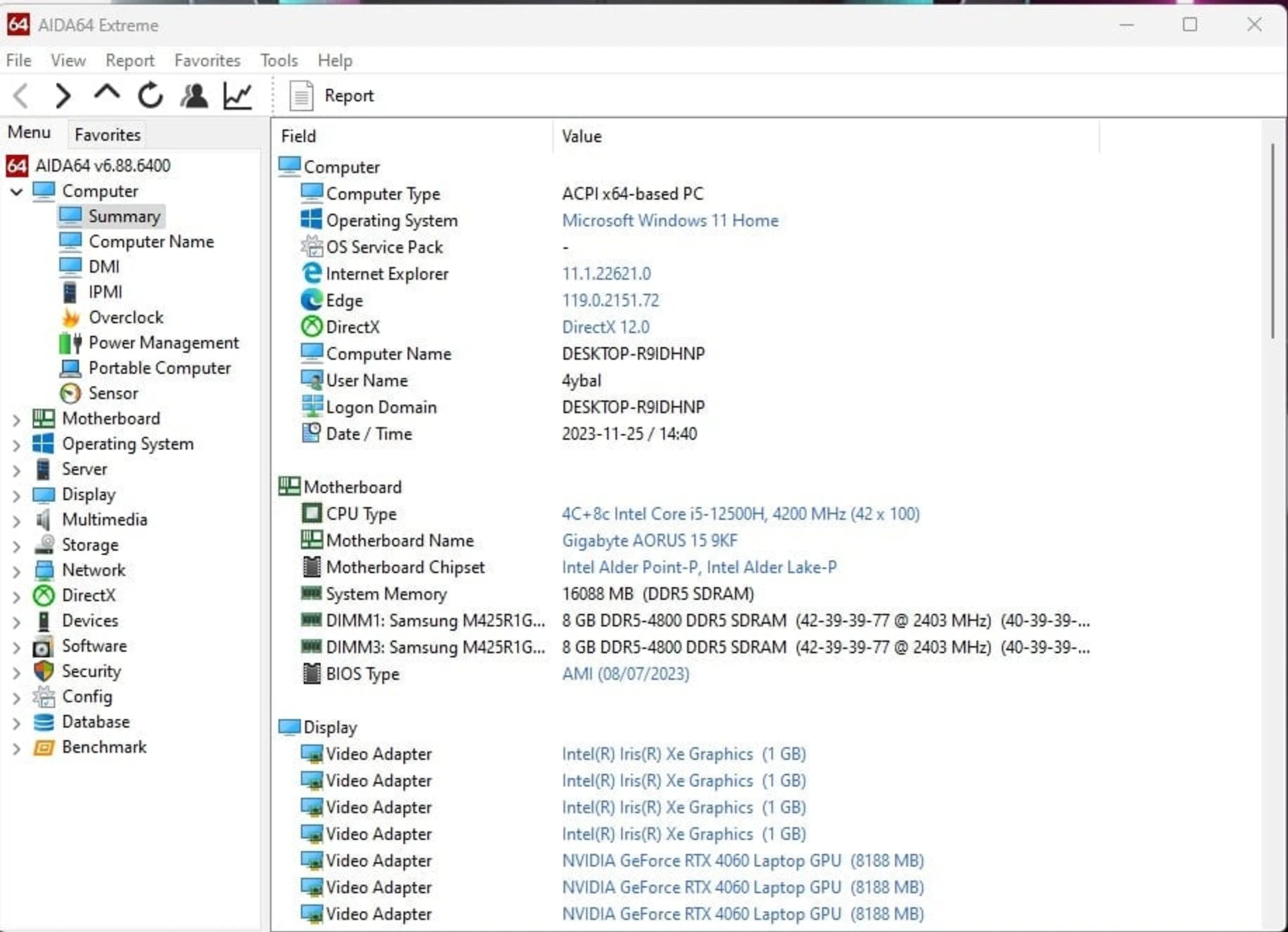The image size is (1288, 932).
Task: Click the line chart toolbar icon
Action: (238, 96)
